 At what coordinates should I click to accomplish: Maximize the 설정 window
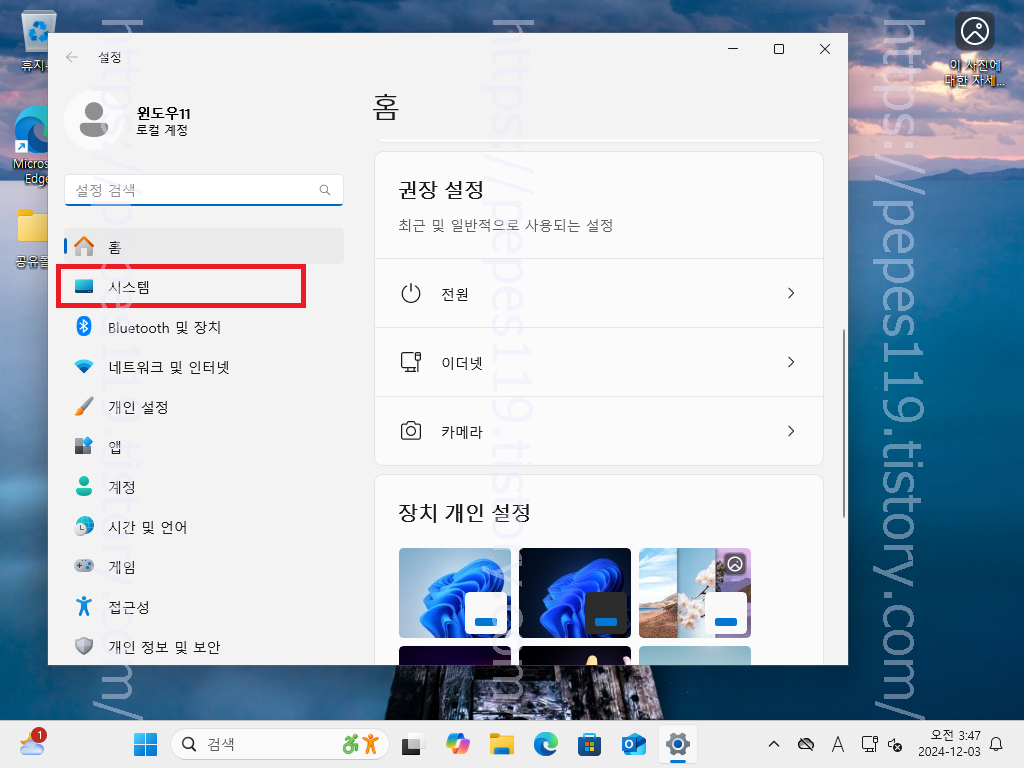[778, 49]
